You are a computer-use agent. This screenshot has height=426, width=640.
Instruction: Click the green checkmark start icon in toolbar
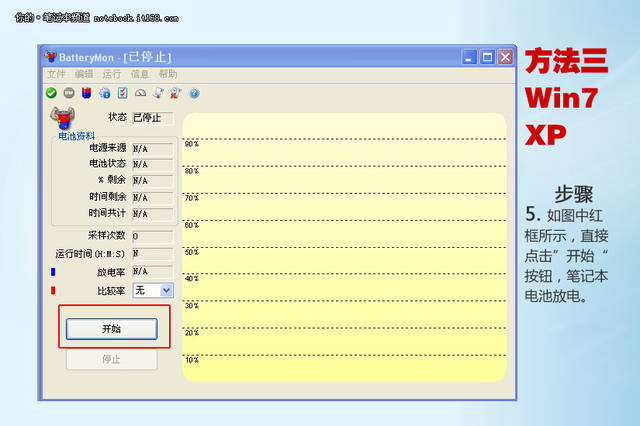(x=51, y=93)
